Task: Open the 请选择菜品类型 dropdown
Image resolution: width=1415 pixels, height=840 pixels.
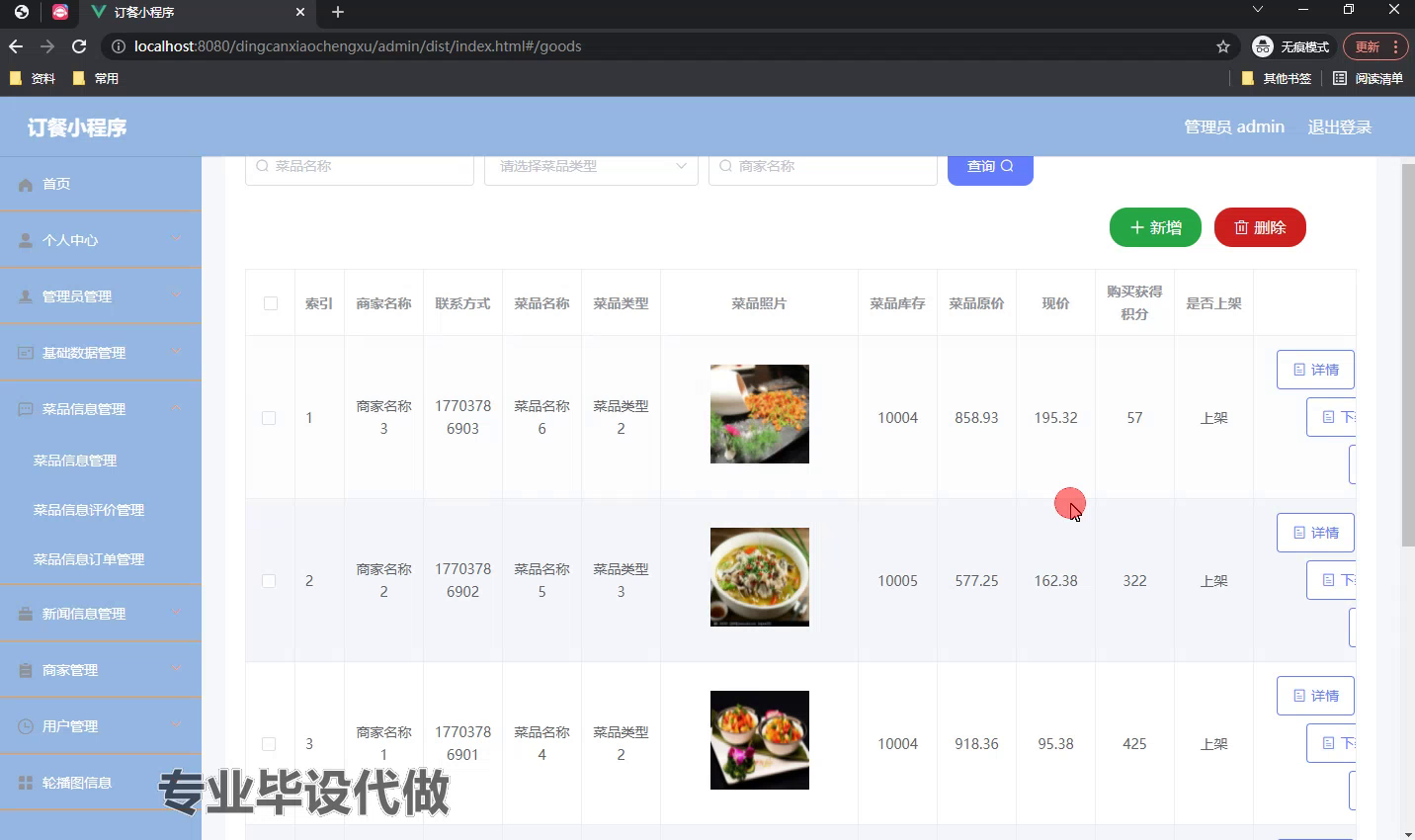Action: [x=591, y=167]
